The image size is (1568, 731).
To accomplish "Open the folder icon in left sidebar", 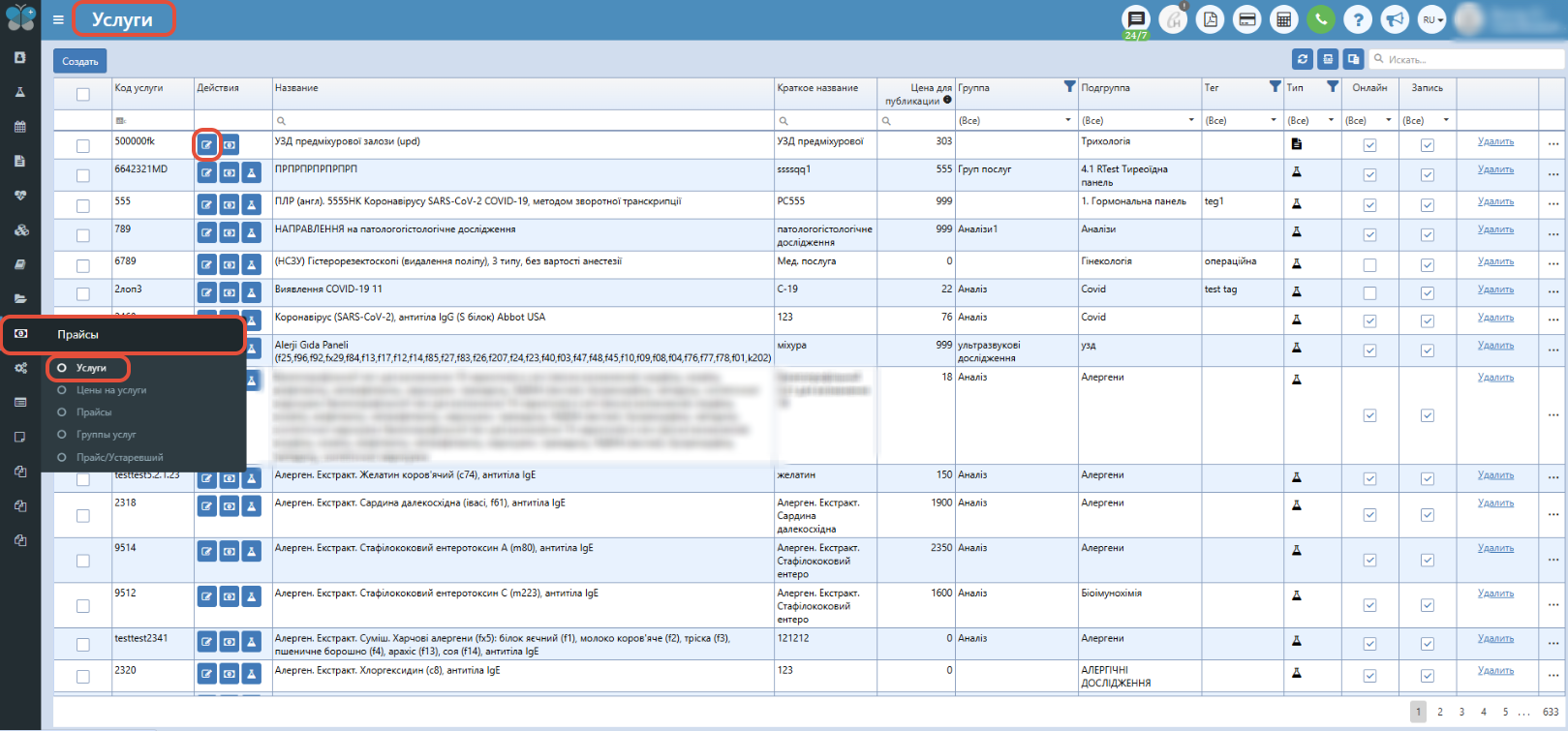I will (20, 299).
